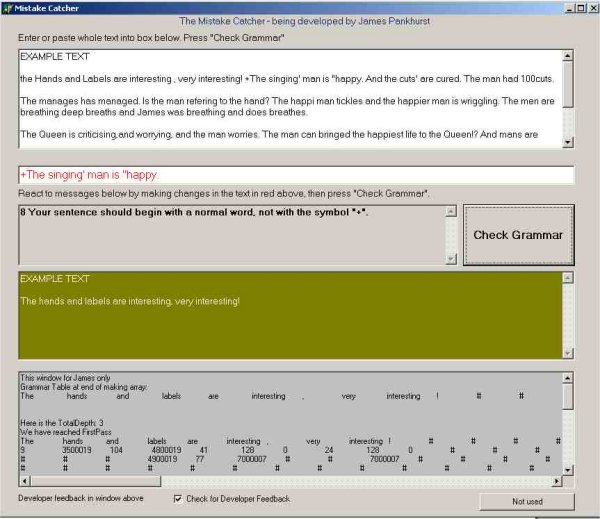
Task: Click the messages box scroll down arrow
Action: pos(451,259)
